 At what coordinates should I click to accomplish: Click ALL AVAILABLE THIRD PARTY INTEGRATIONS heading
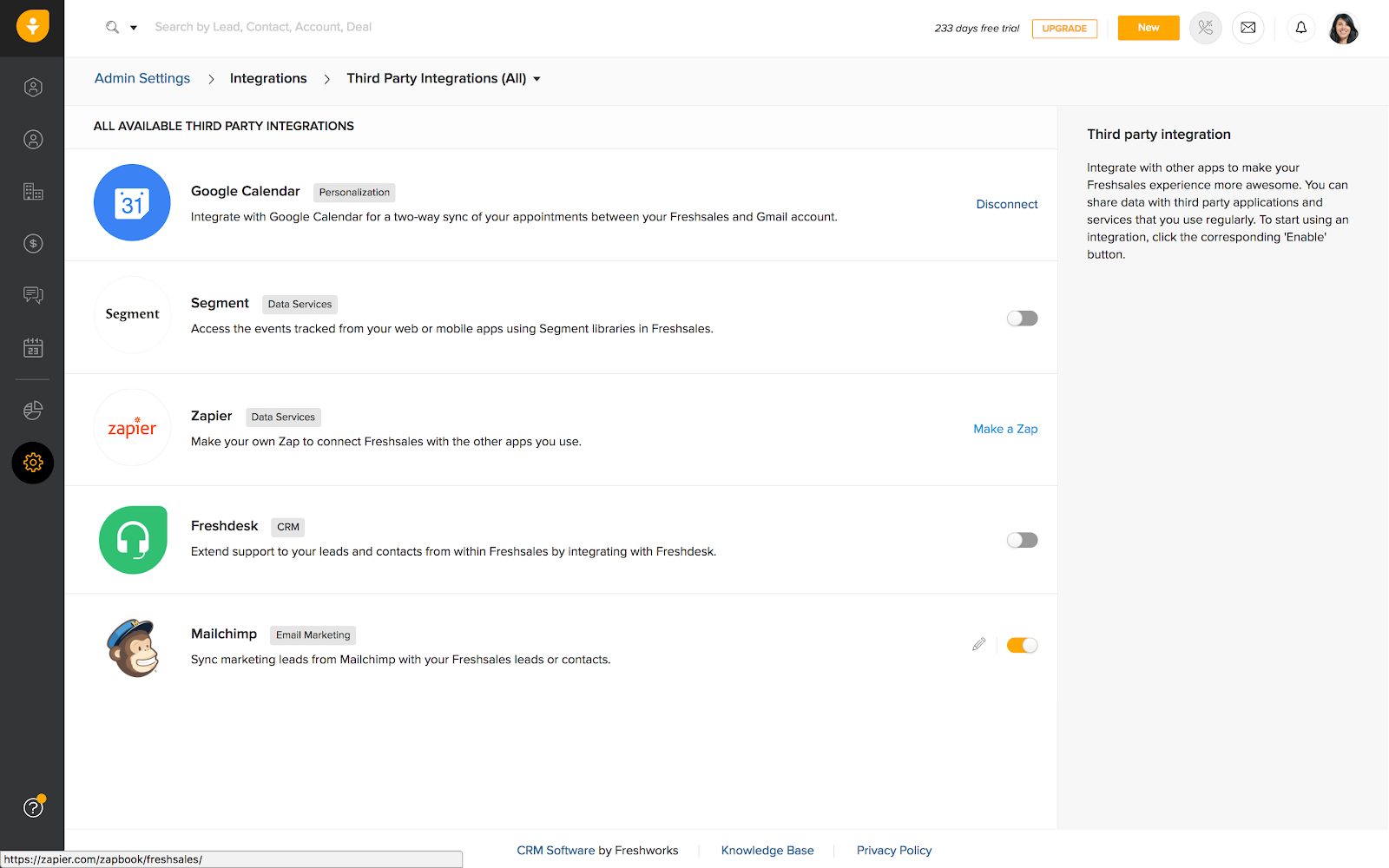coord(224,126)
